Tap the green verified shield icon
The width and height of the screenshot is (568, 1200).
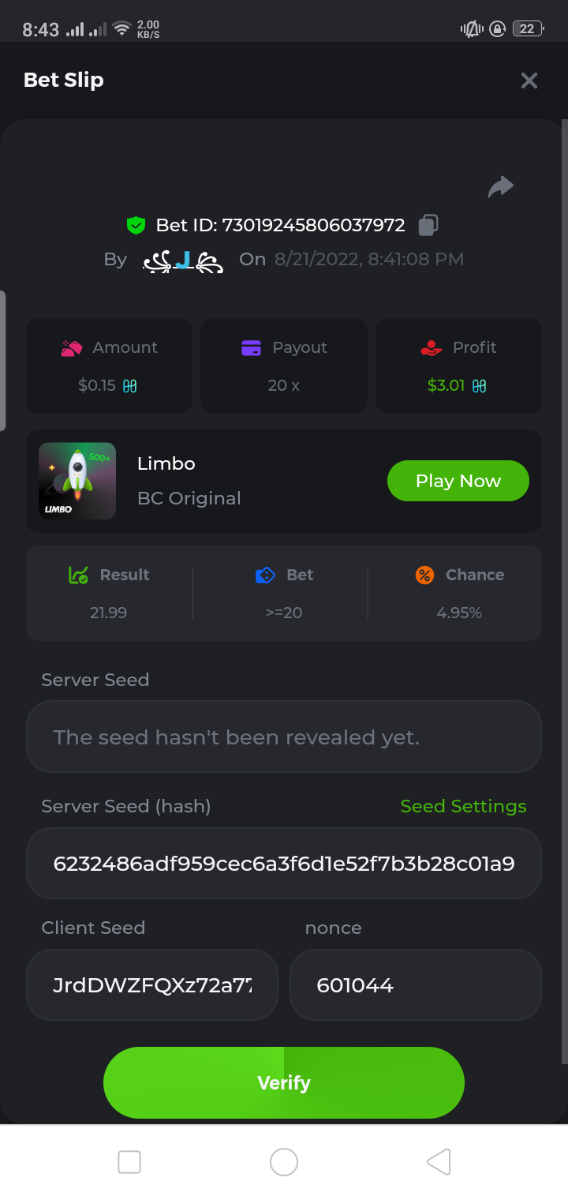136,226
